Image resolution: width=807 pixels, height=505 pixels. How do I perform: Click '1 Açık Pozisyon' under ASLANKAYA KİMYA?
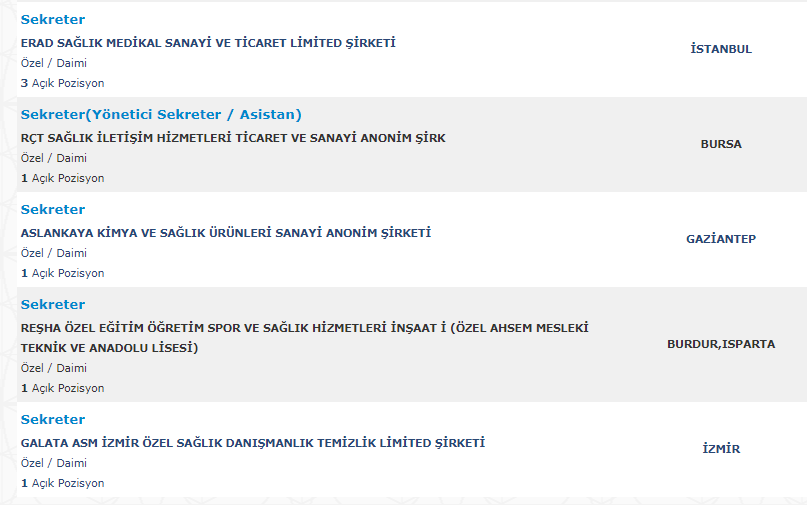coord(62,273)
